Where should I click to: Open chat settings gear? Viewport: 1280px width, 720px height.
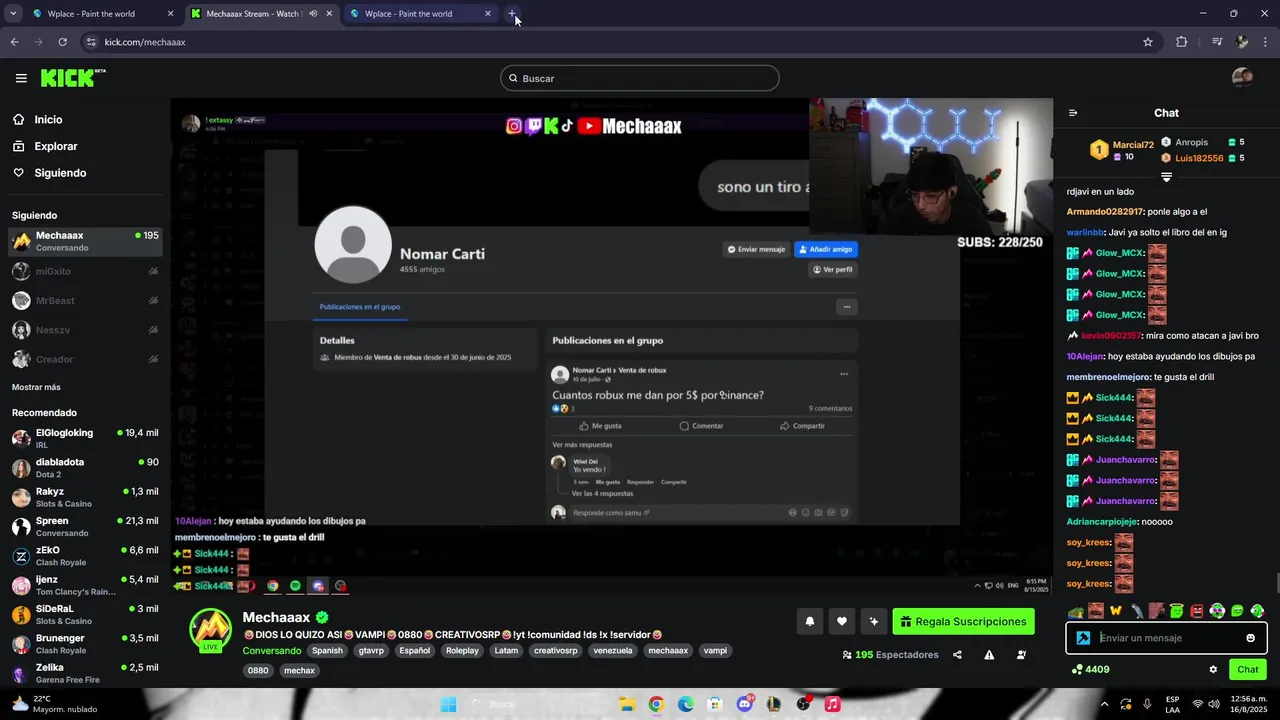(1213, 669)
